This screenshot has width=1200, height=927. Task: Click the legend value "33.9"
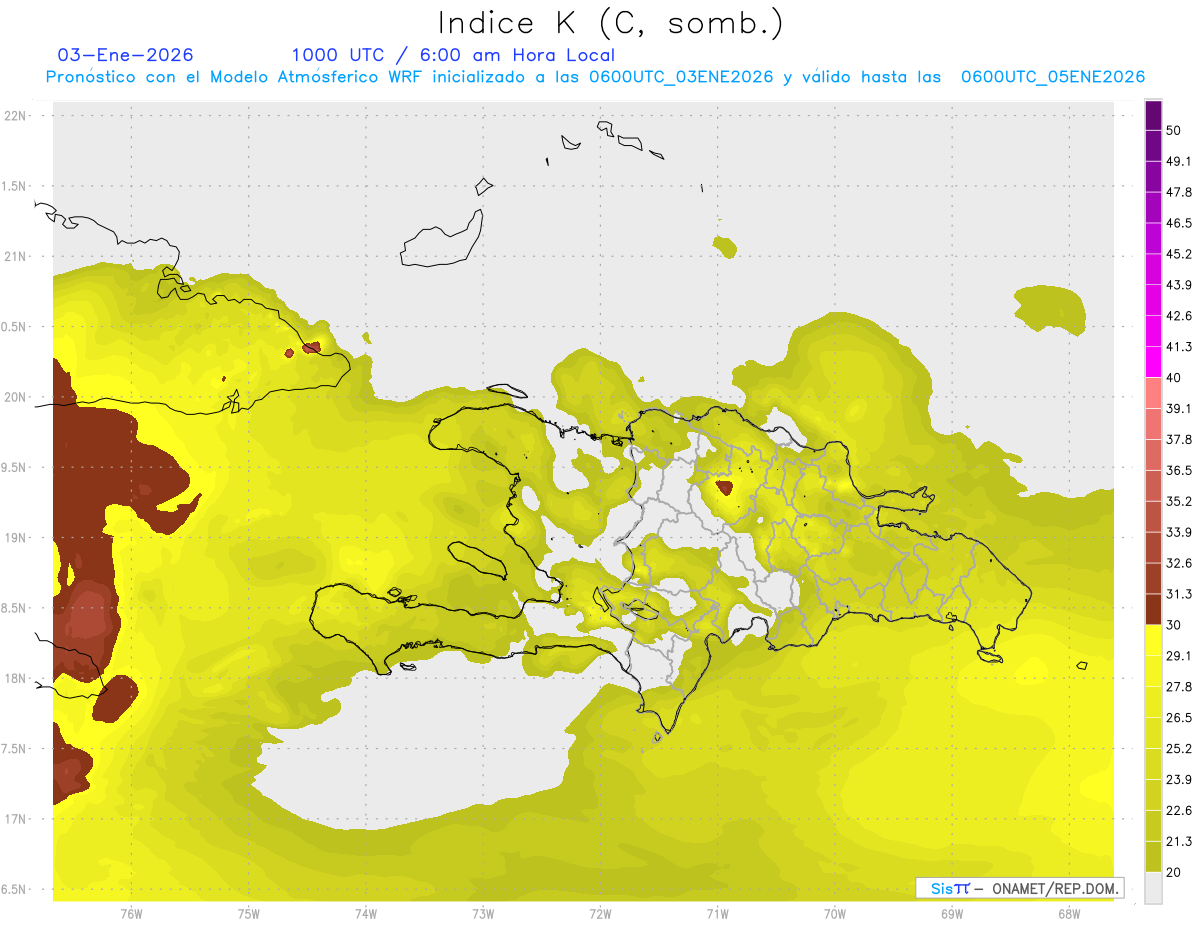1179,532
